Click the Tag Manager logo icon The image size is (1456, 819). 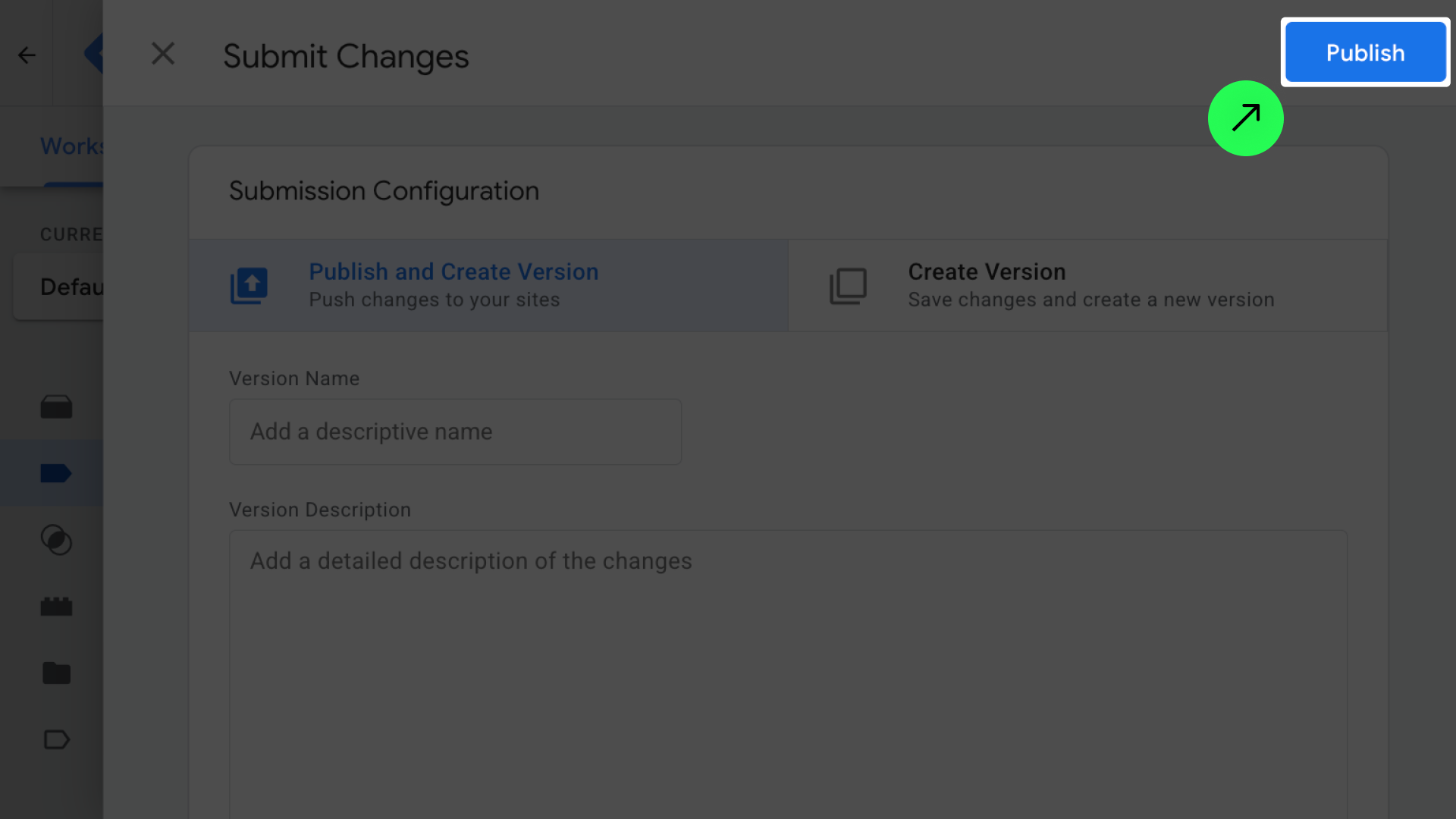93,54
